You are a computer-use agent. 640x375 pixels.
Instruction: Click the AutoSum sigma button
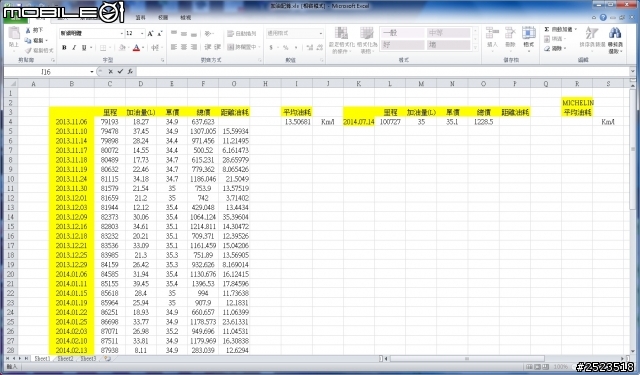click(x=547, y=29)
